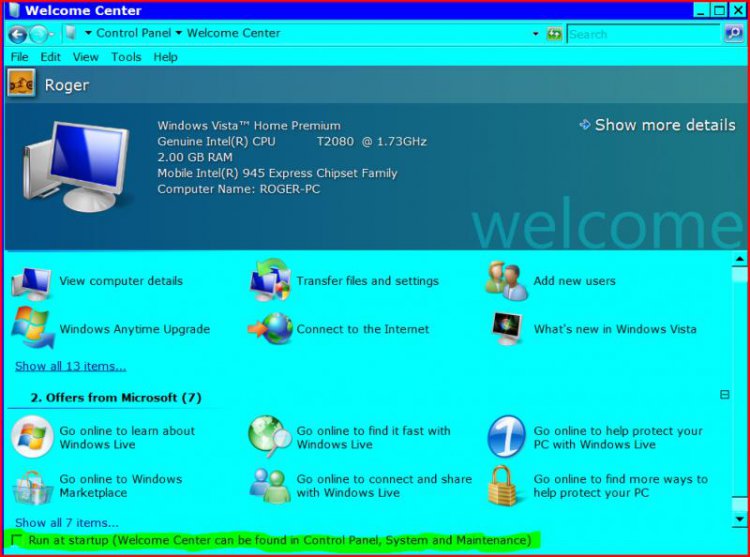Click the View computer details icon
The width and height of the screenshot is (750, 557).
coord(32,283)
